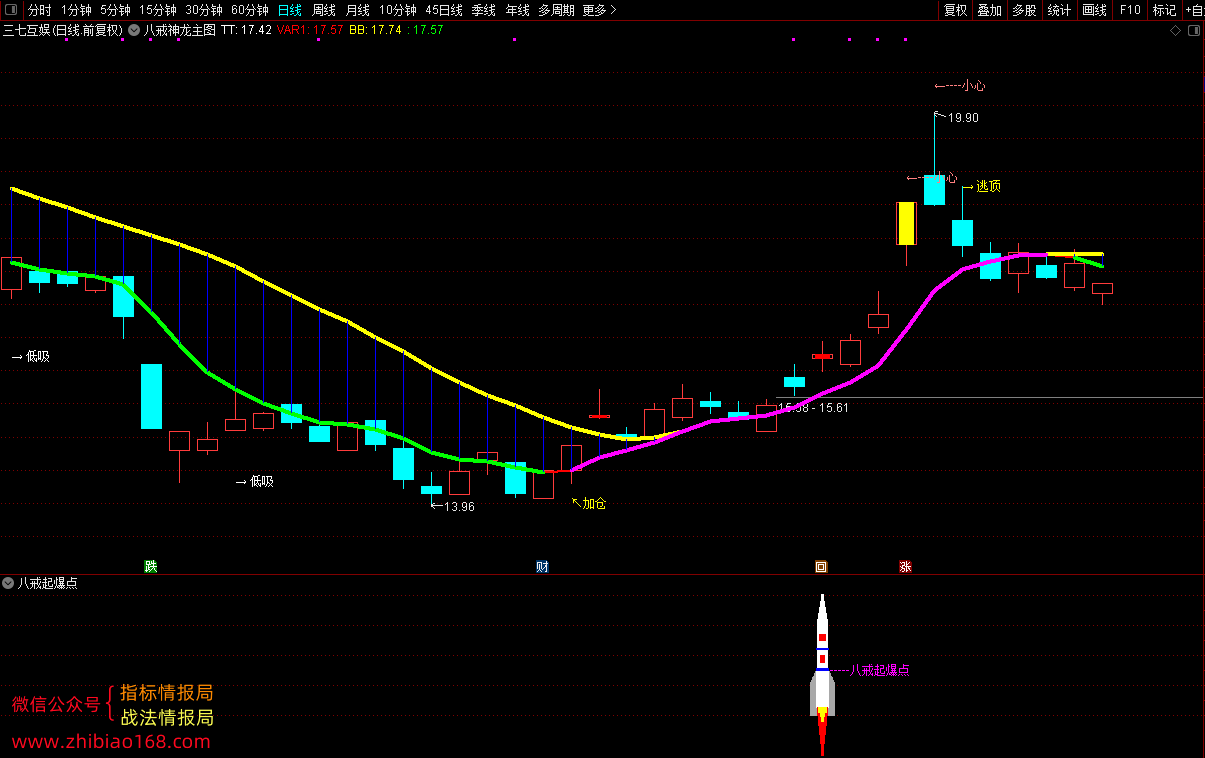Click the TT: 17.42 legend value
This screenshot has width=1205, height=758.
pos(246,30)
